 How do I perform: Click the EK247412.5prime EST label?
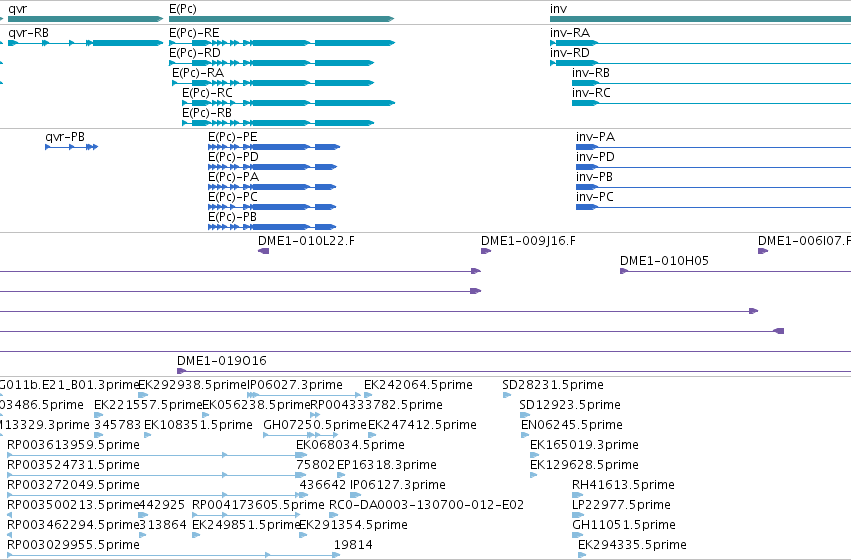(423, 425)
